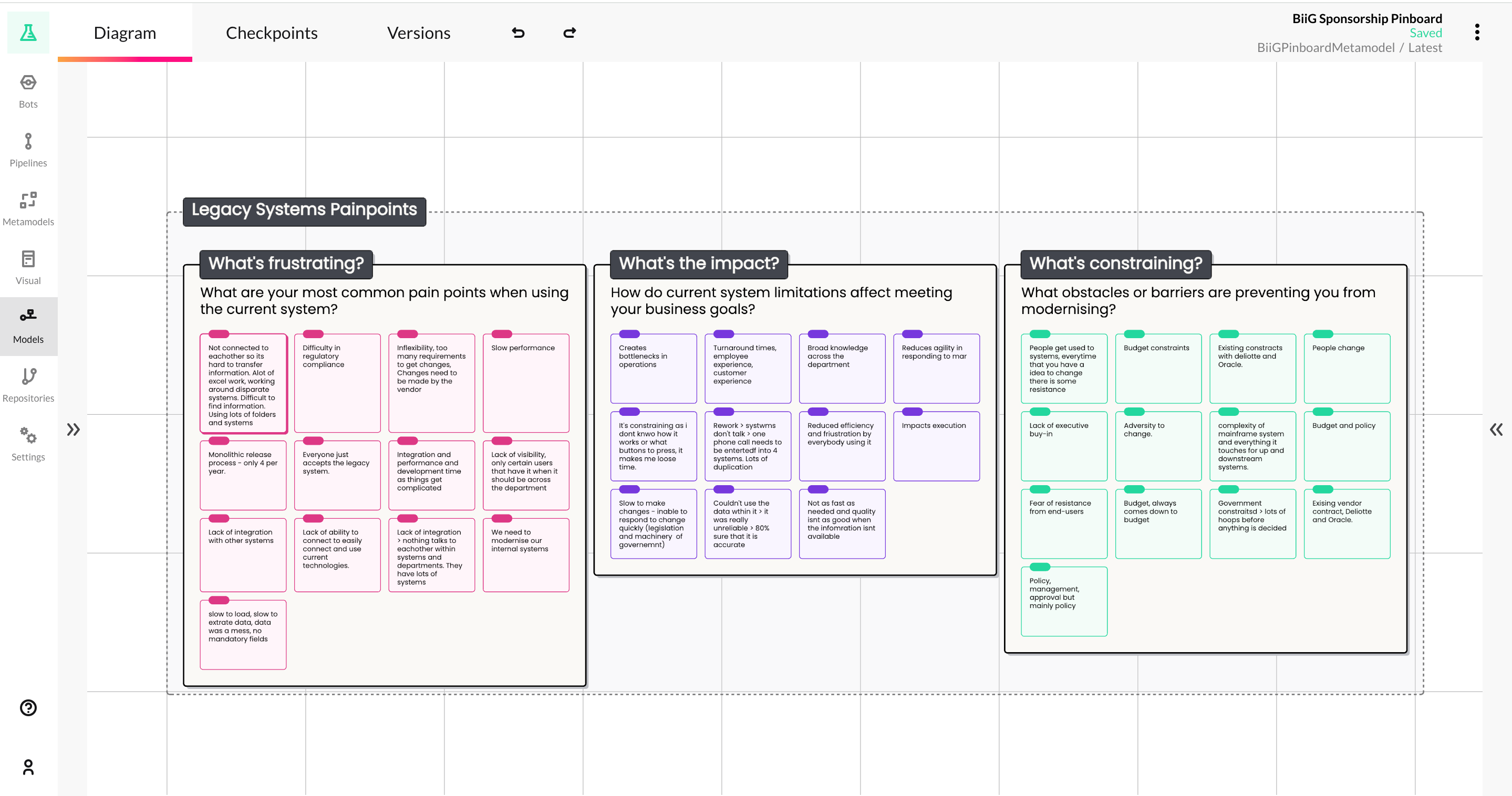Open the help question mark icon

pos(28,708)
